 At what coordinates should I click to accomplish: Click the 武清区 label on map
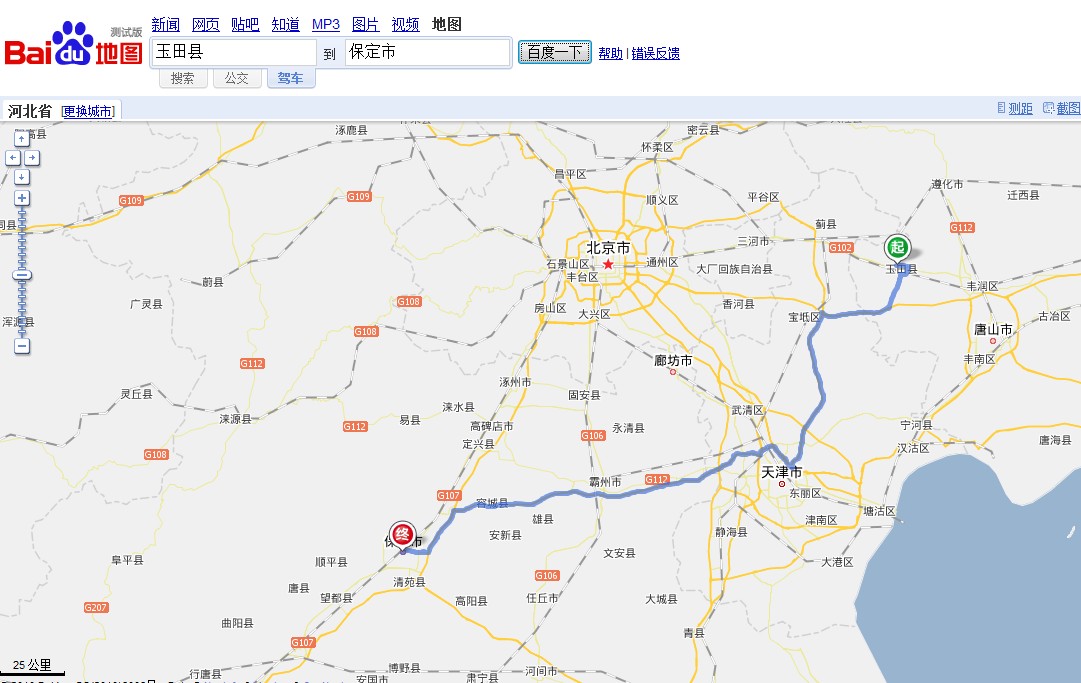click(x=748, y=410)
